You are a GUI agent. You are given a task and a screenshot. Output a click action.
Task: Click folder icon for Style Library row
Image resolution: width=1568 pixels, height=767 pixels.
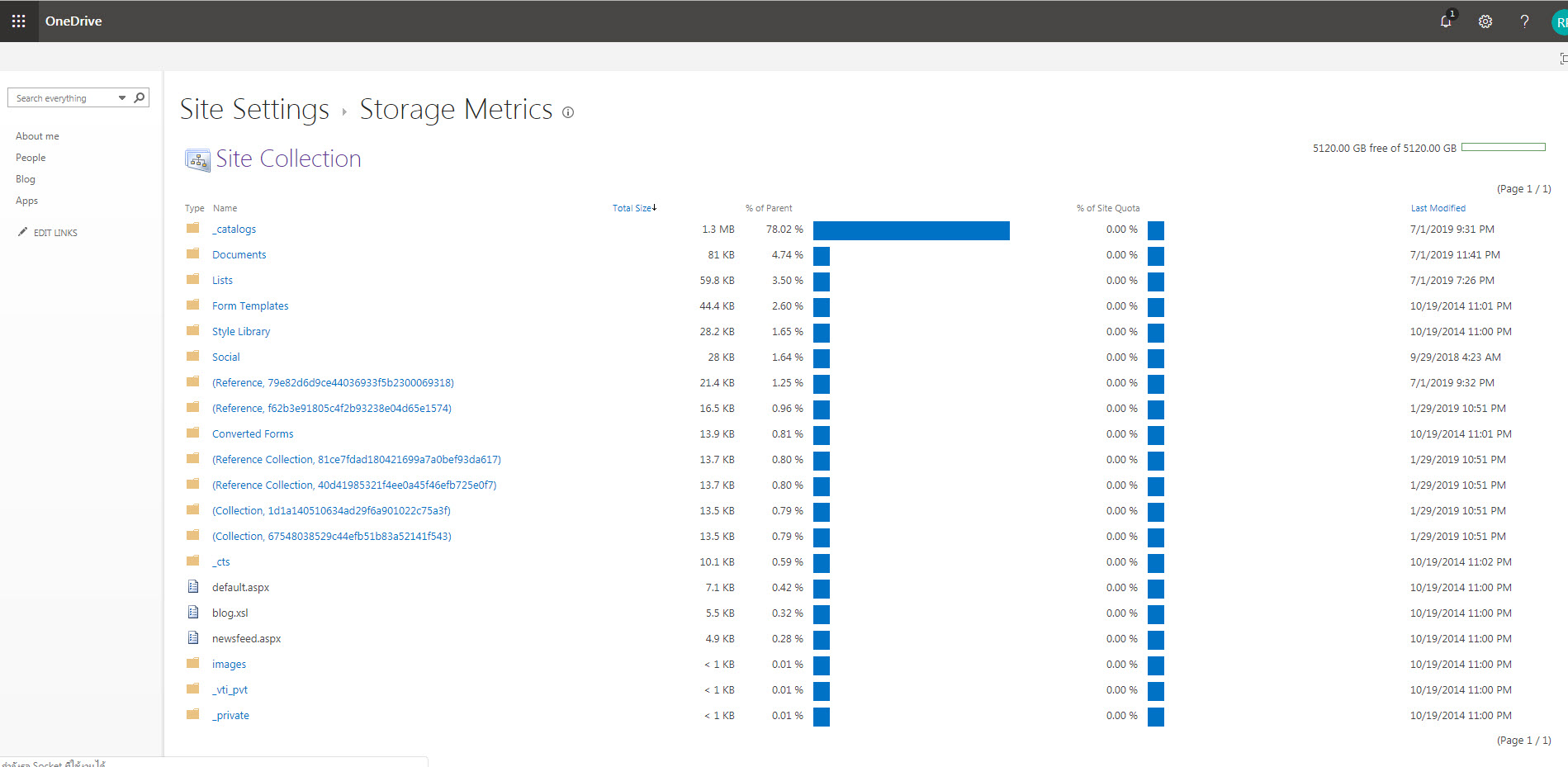(193, 330)
